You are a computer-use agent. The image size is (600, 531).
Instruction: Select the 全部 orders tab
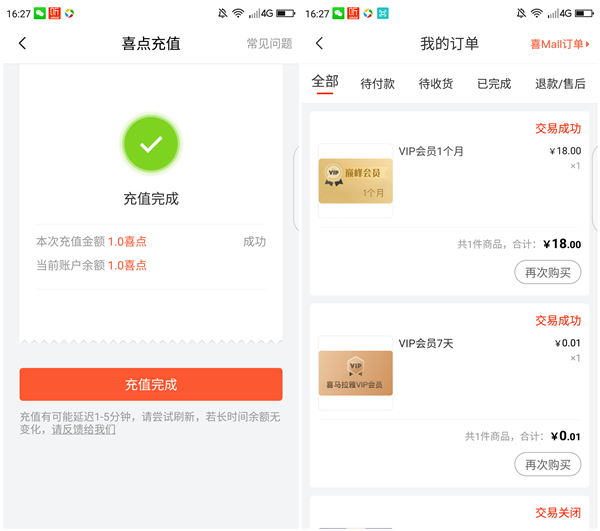click(x=325, y=83)
